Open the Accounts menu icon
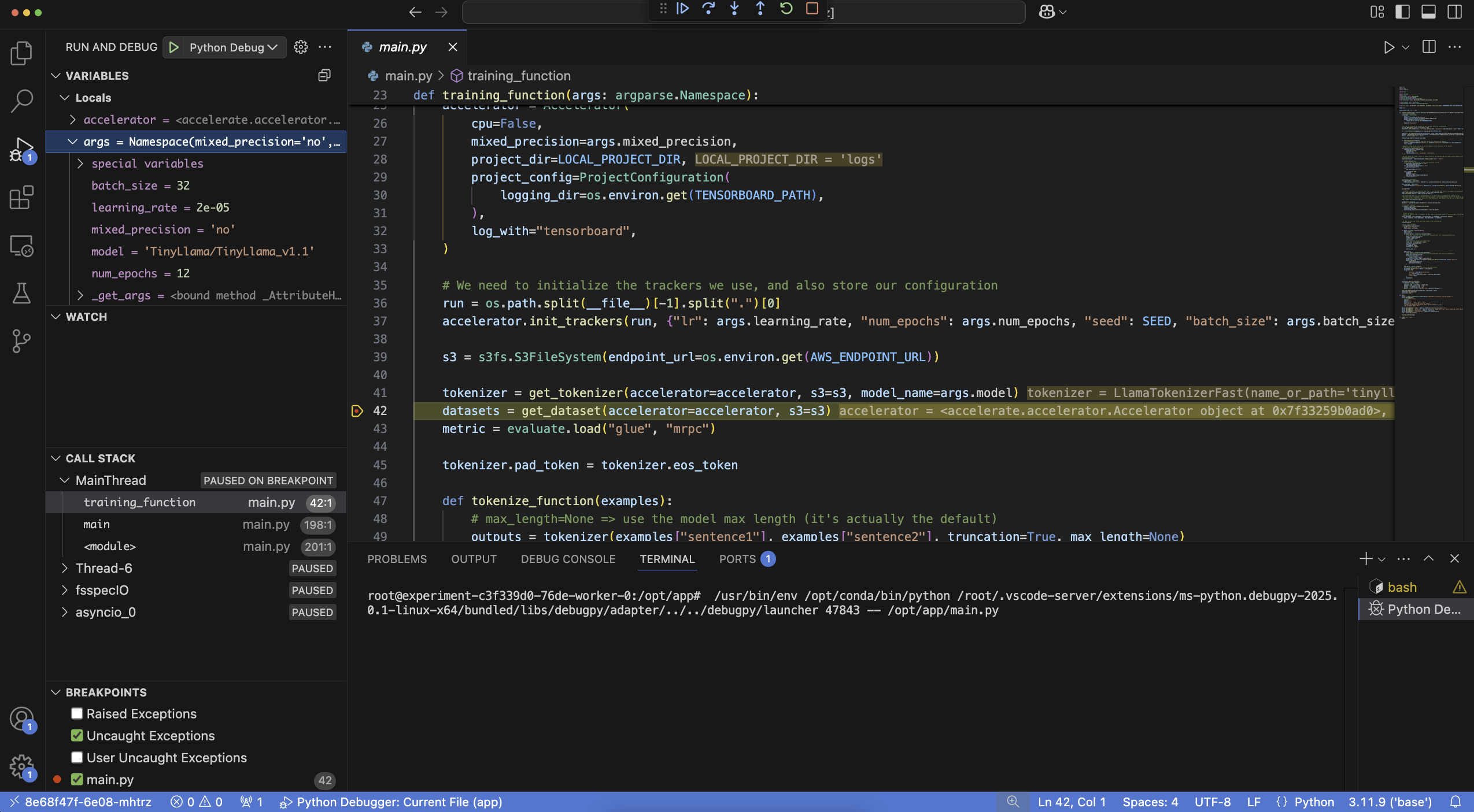Image resolution: width=1474 pixels, height=812 pixels. point(22,720)
